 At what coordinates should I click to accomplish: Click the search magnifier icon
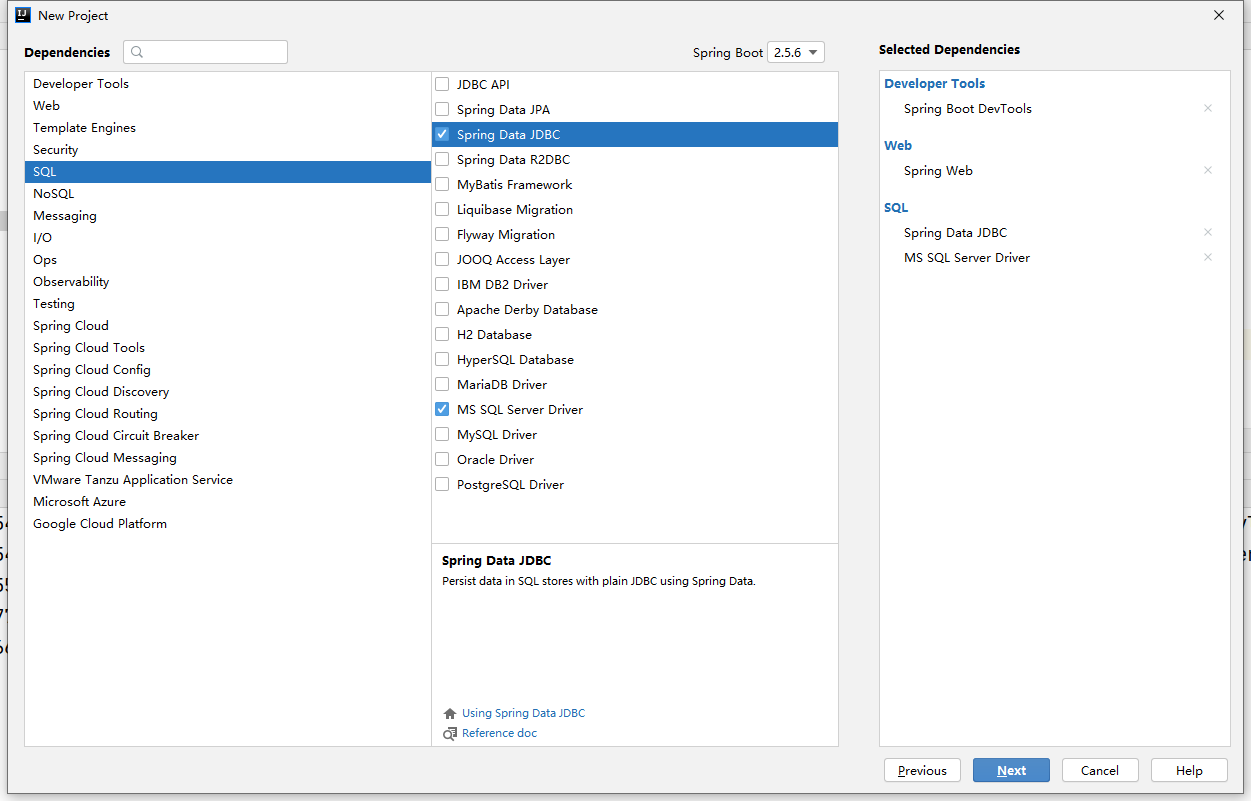click(137, 52)
